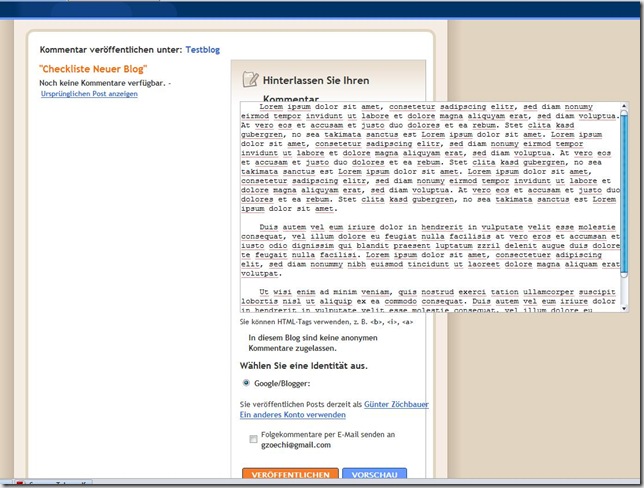Click the blue scrollbar thumb of the comment box
Screen dimensions: 644x488
pyautogui.click(x=624, y=194)
